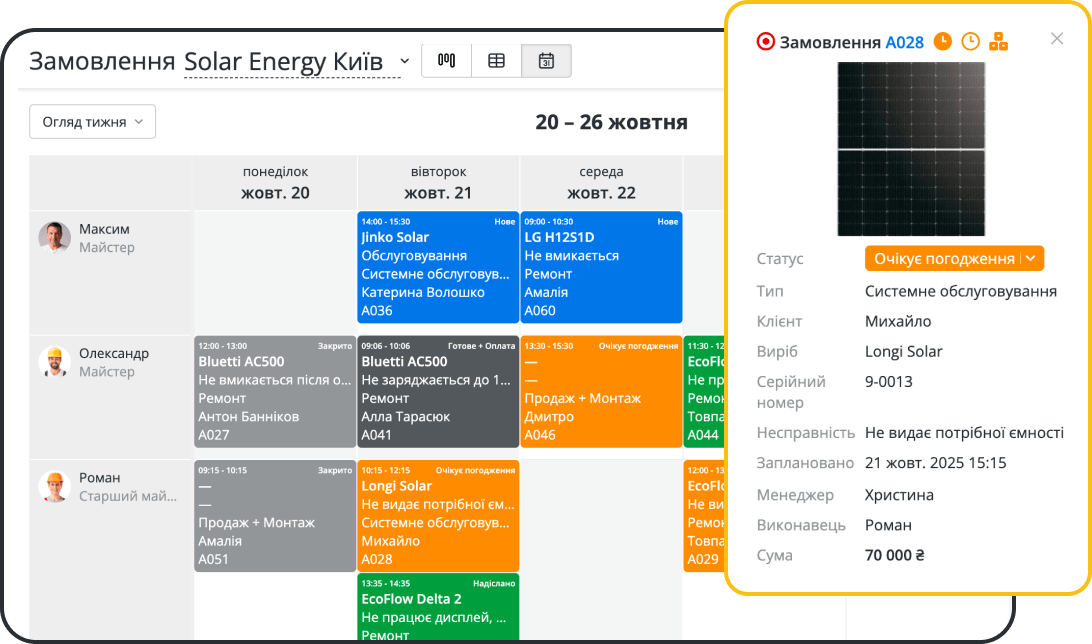
Task: Click the outlined clock icon in order panel
Action: tap(970, 42)
